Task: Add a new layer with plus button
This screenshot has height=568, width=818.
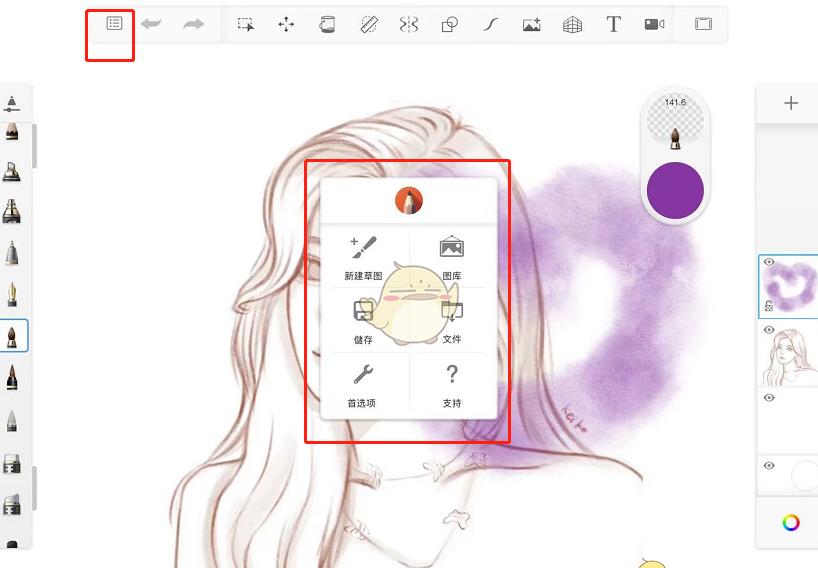Action: (791, 103)
